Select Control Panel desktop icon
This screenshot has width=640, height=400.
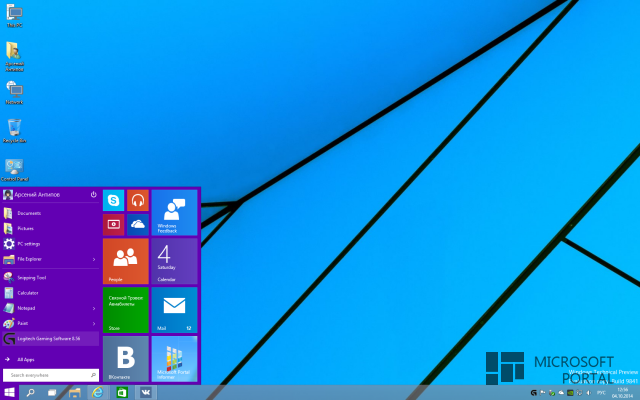click(15, 170)
